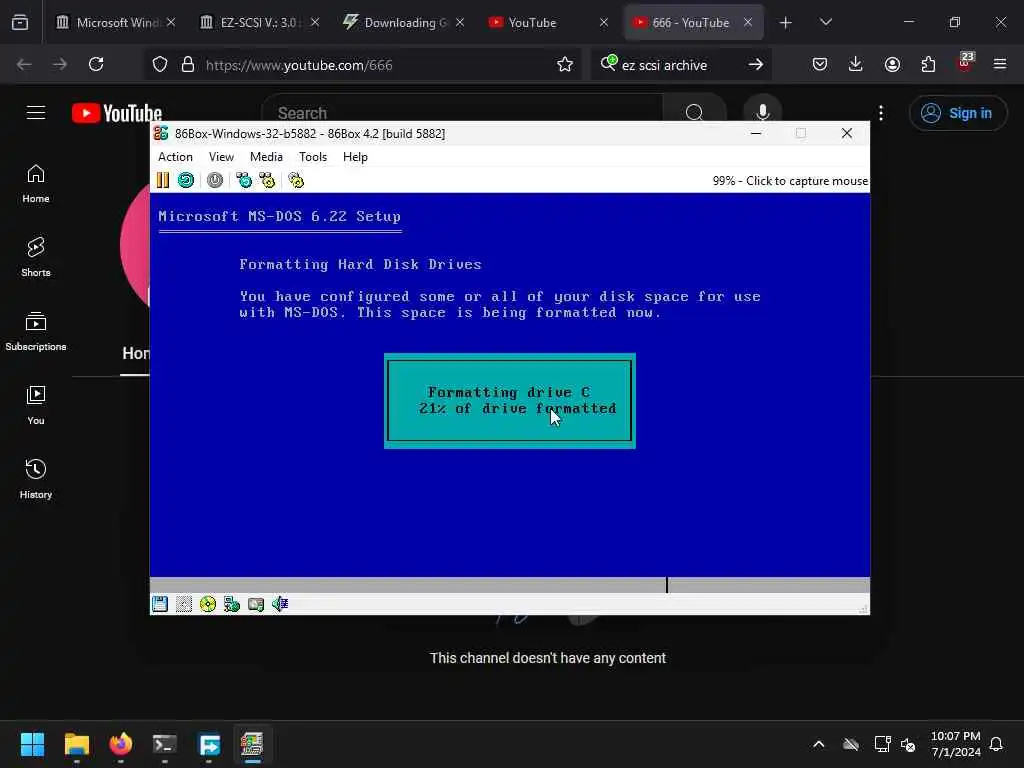Open Shorts in the YouTube sidebar
Screen dimensions: 1024x768
point(36,257)
